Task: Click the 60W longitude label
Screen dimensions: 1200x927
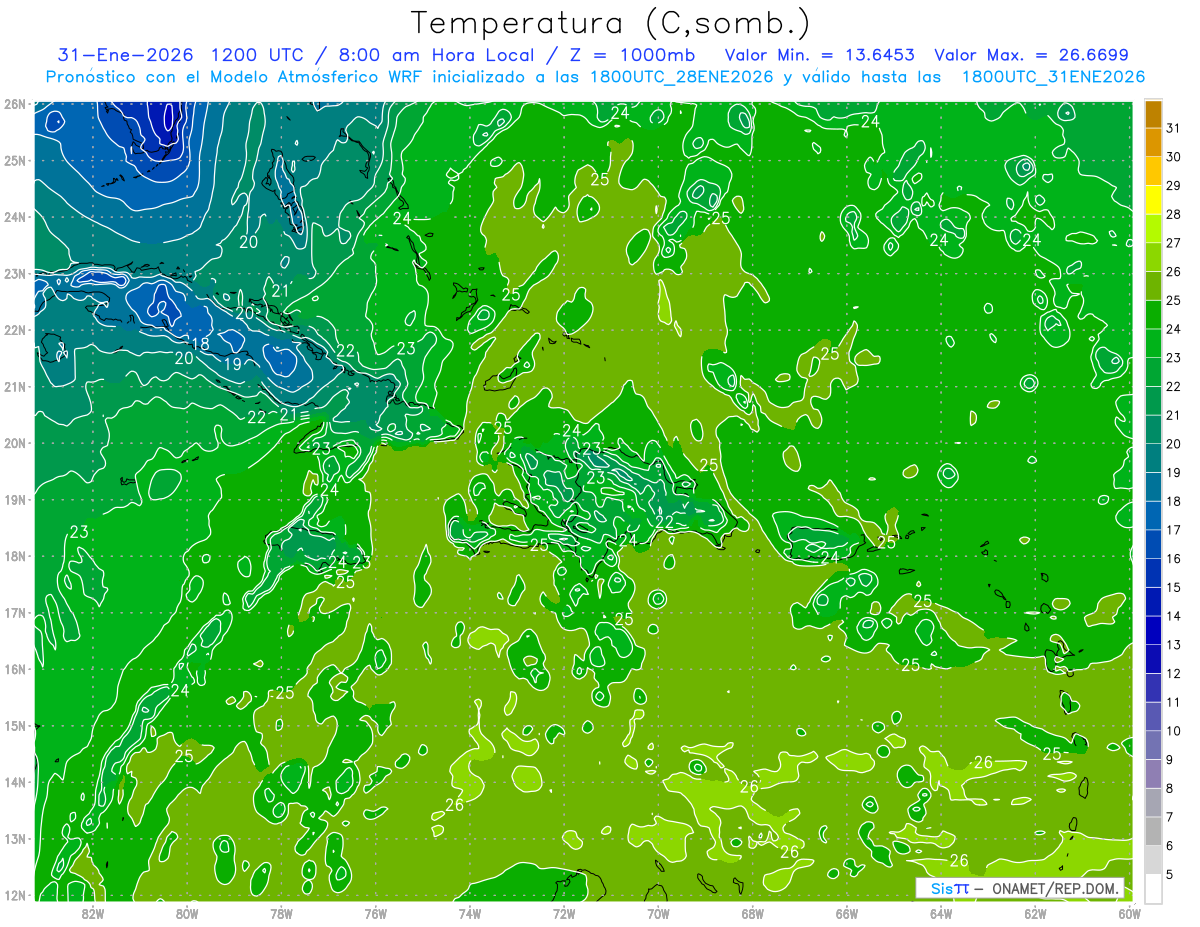Action: pyautogui.click(x=1129, y=913)
